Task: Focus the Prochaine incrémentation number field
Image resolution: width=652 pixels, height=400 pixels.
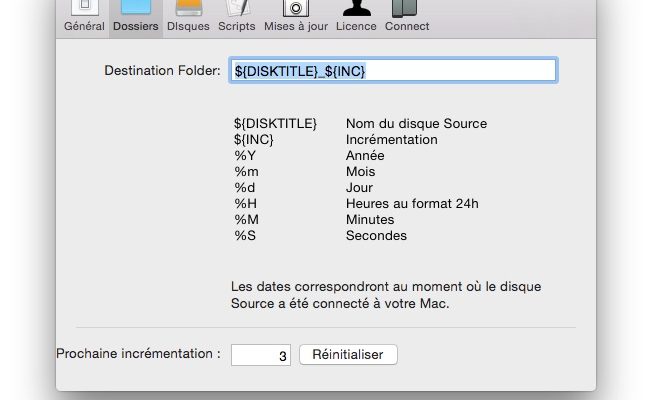Action: point(261,355)
